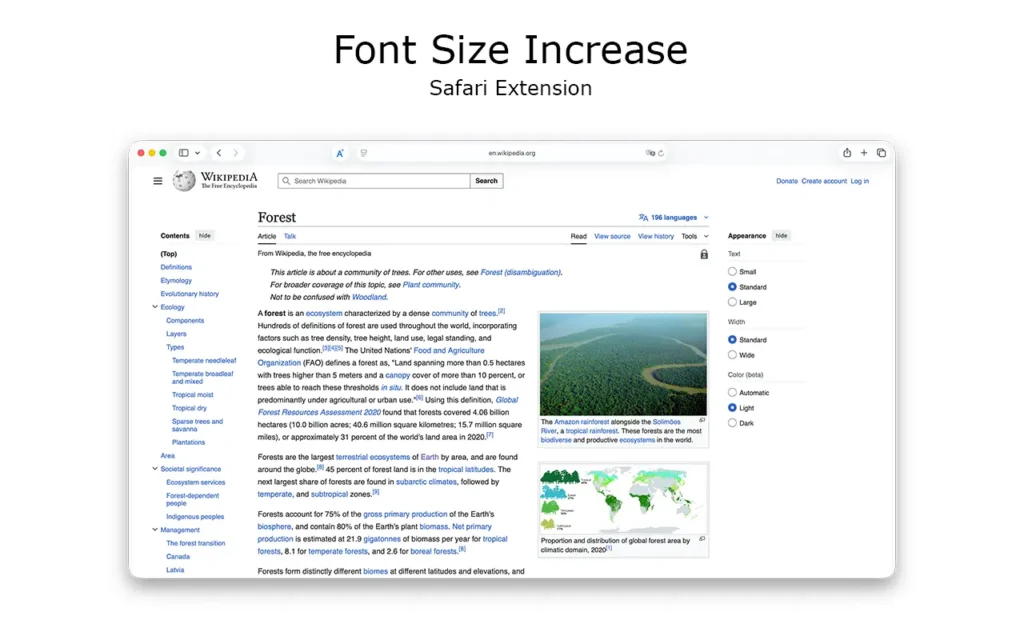This screenshot has height=640, width=1024.
Task: Click the Share icon in the toolbar
Action: coord(847,152)
